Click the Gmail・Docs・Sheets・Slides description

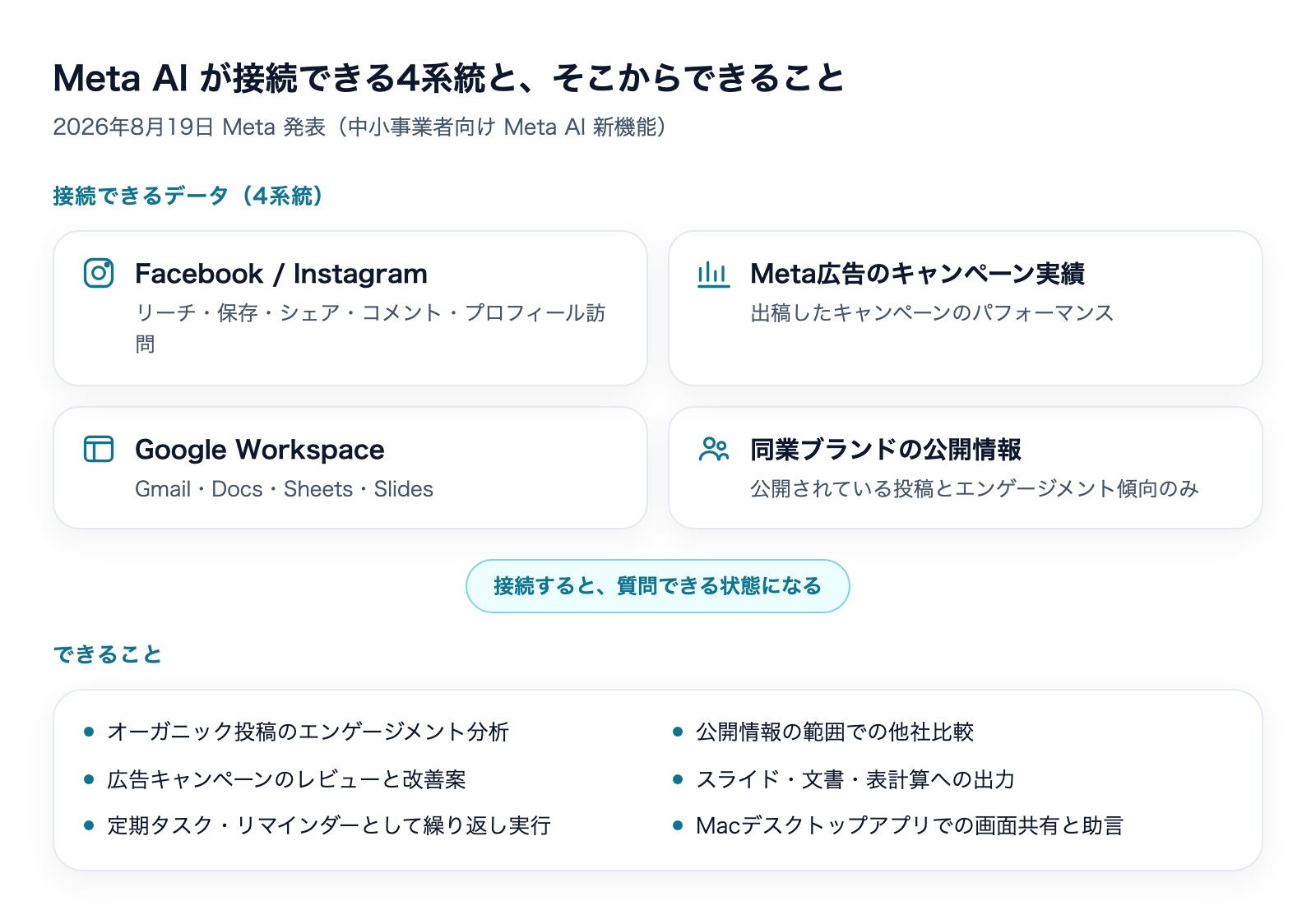pos(284,489)
